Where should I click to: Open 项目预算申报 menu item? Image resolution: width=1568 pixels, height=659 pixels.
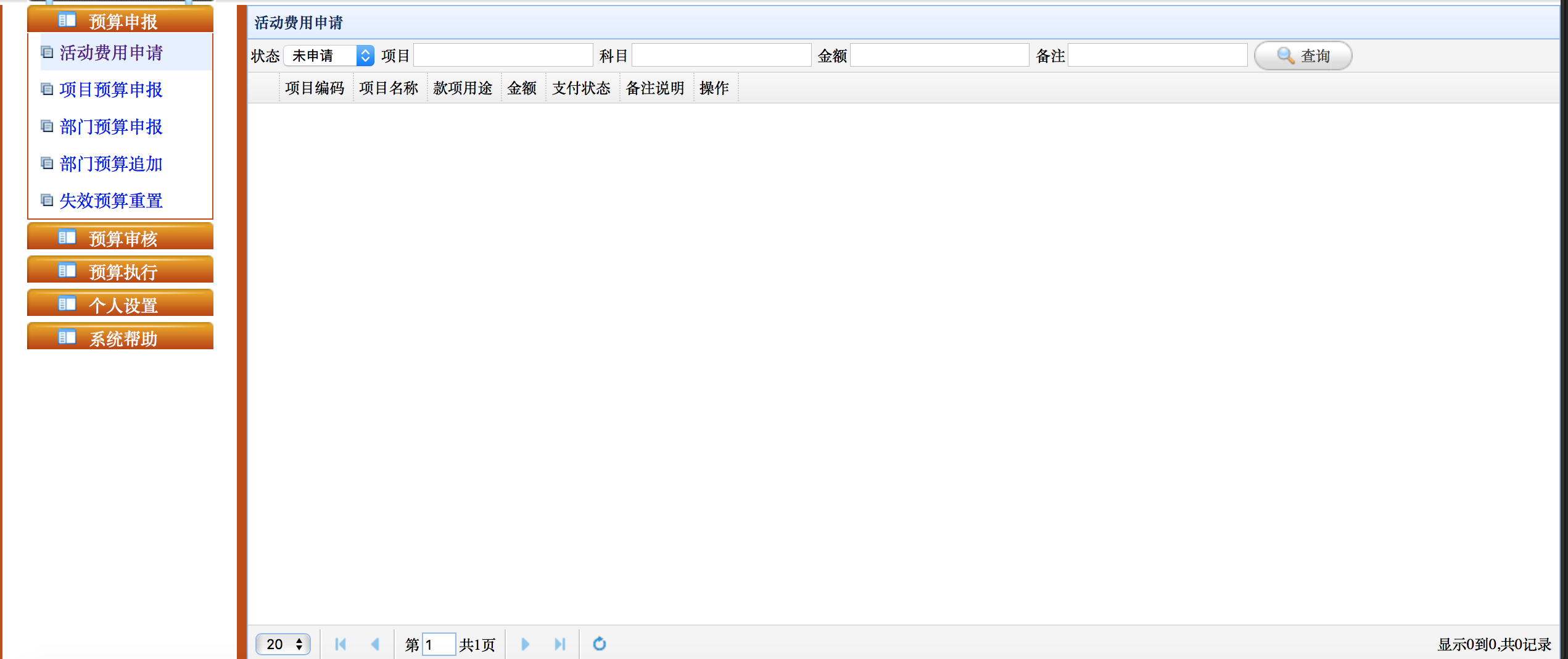pos(111,89)
